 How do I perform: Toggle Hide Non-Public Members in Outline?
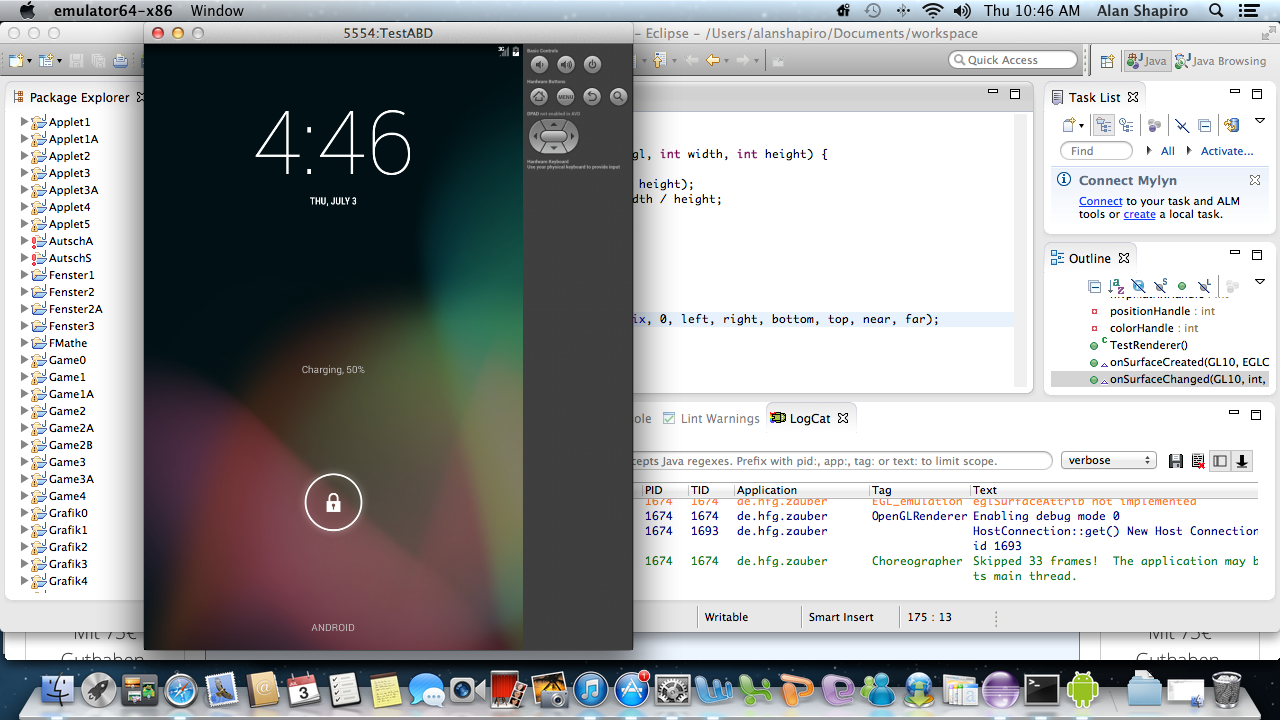(1182, 286)
